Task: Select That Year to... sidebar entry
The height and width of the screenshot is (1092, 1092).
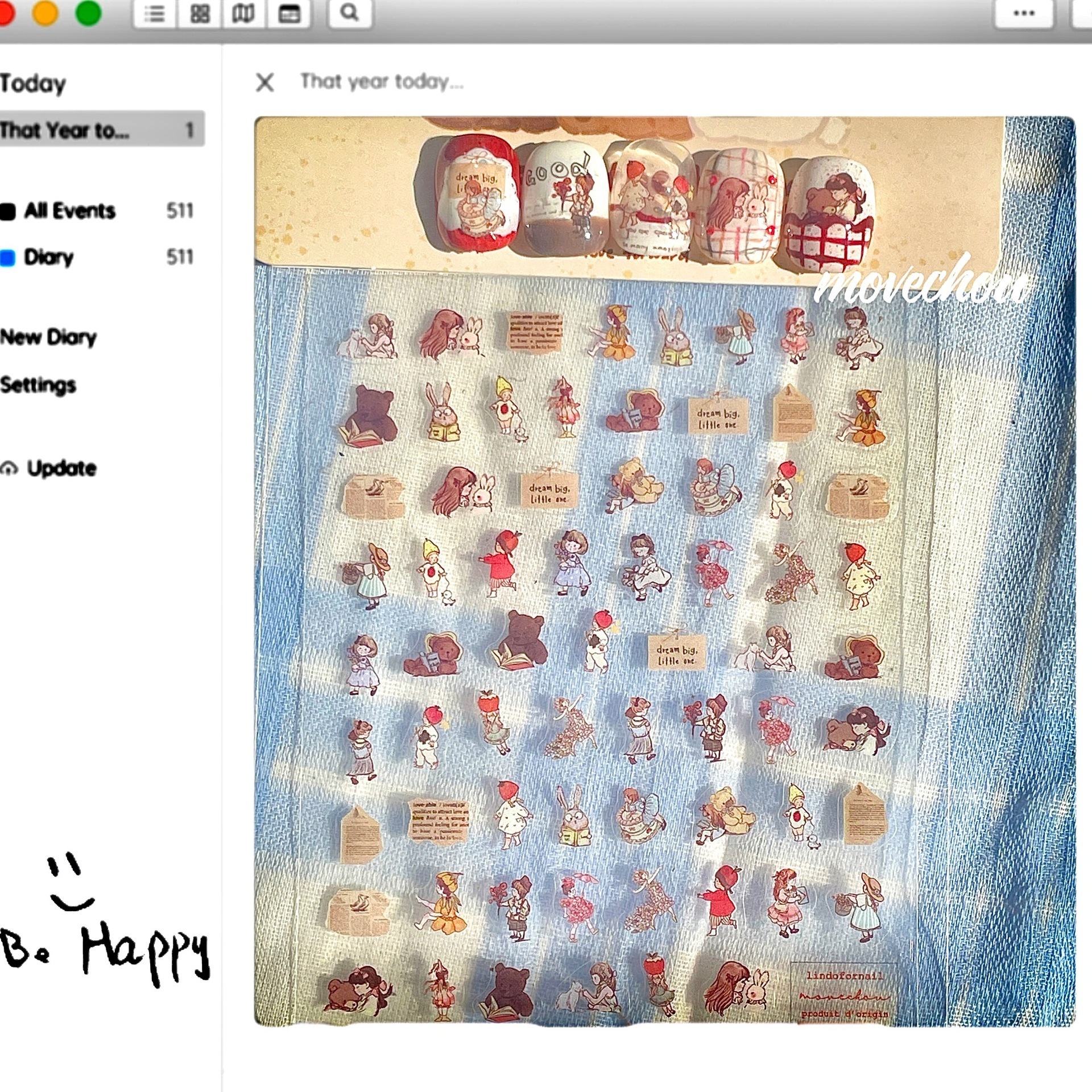Action: 101,130
